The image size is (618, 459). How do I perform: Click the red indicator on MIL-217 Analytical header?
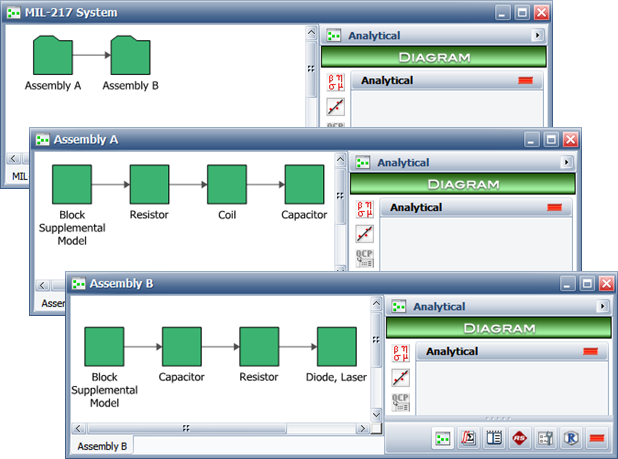tap(525, 81)
